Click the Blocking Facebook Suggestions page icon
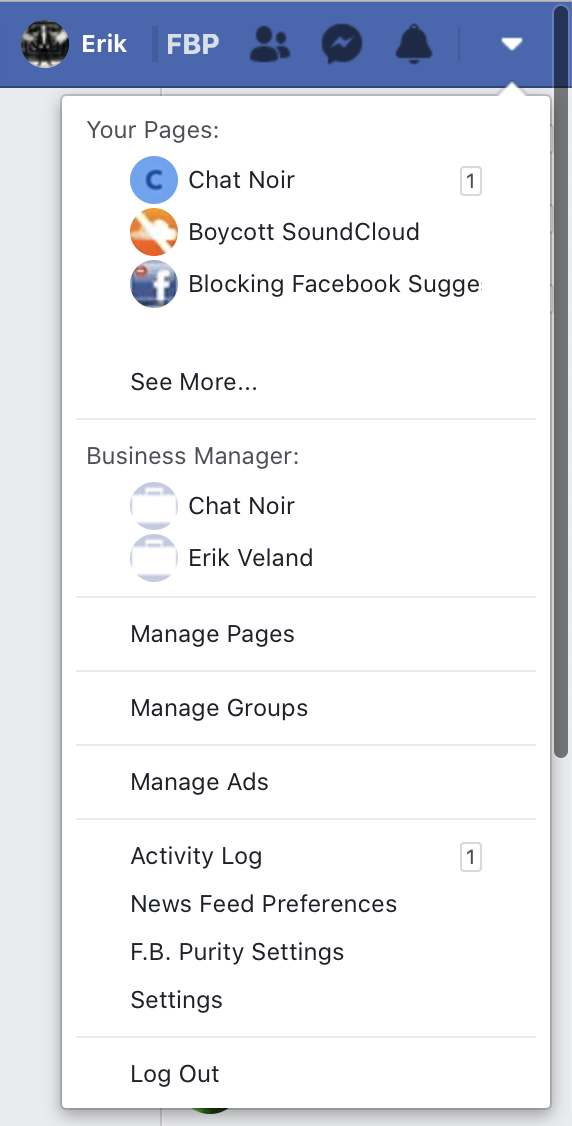This screenshot has width=572, height=1126. 154,284
